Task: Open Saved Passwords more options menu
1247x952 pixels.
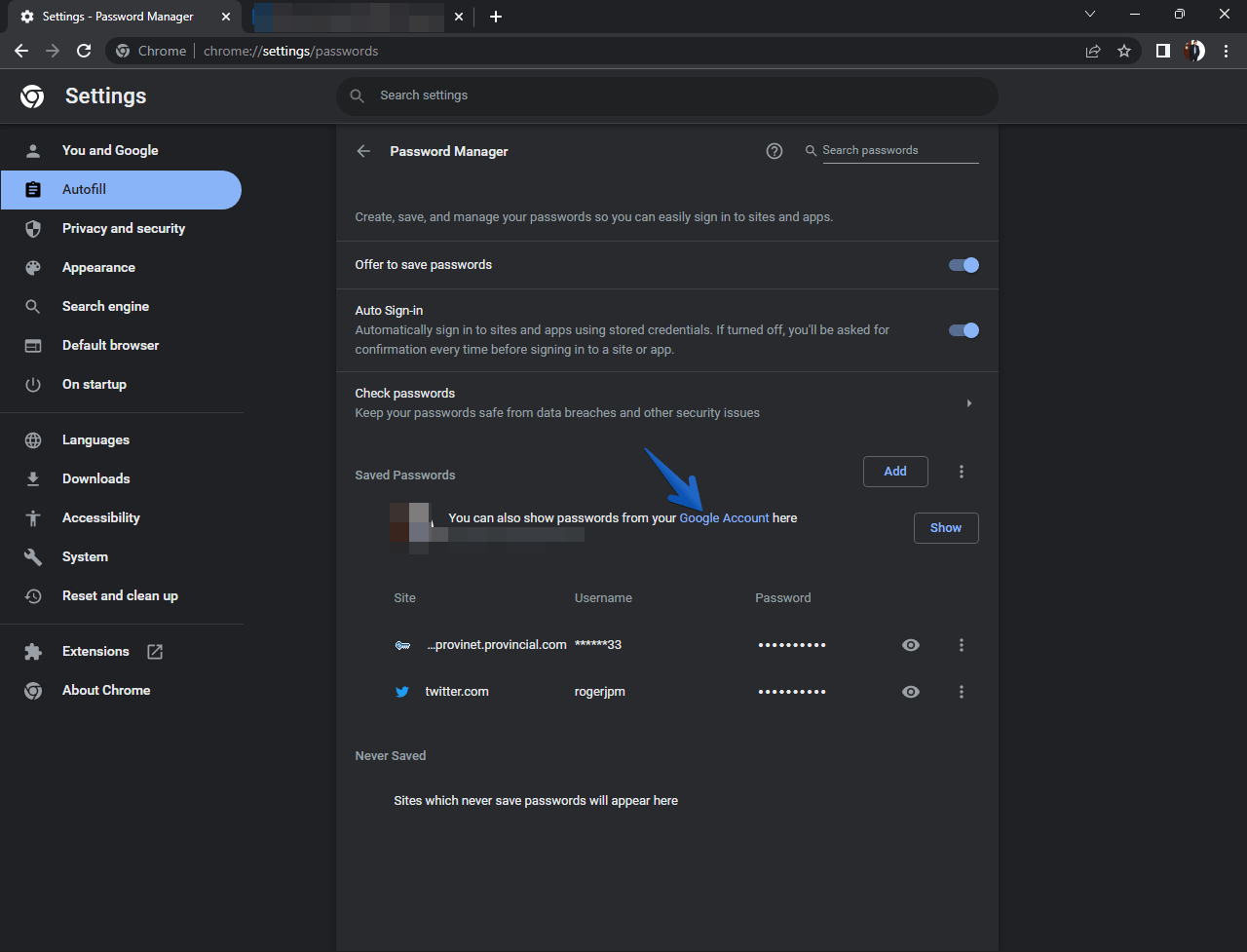Action: tap(962, 472)
